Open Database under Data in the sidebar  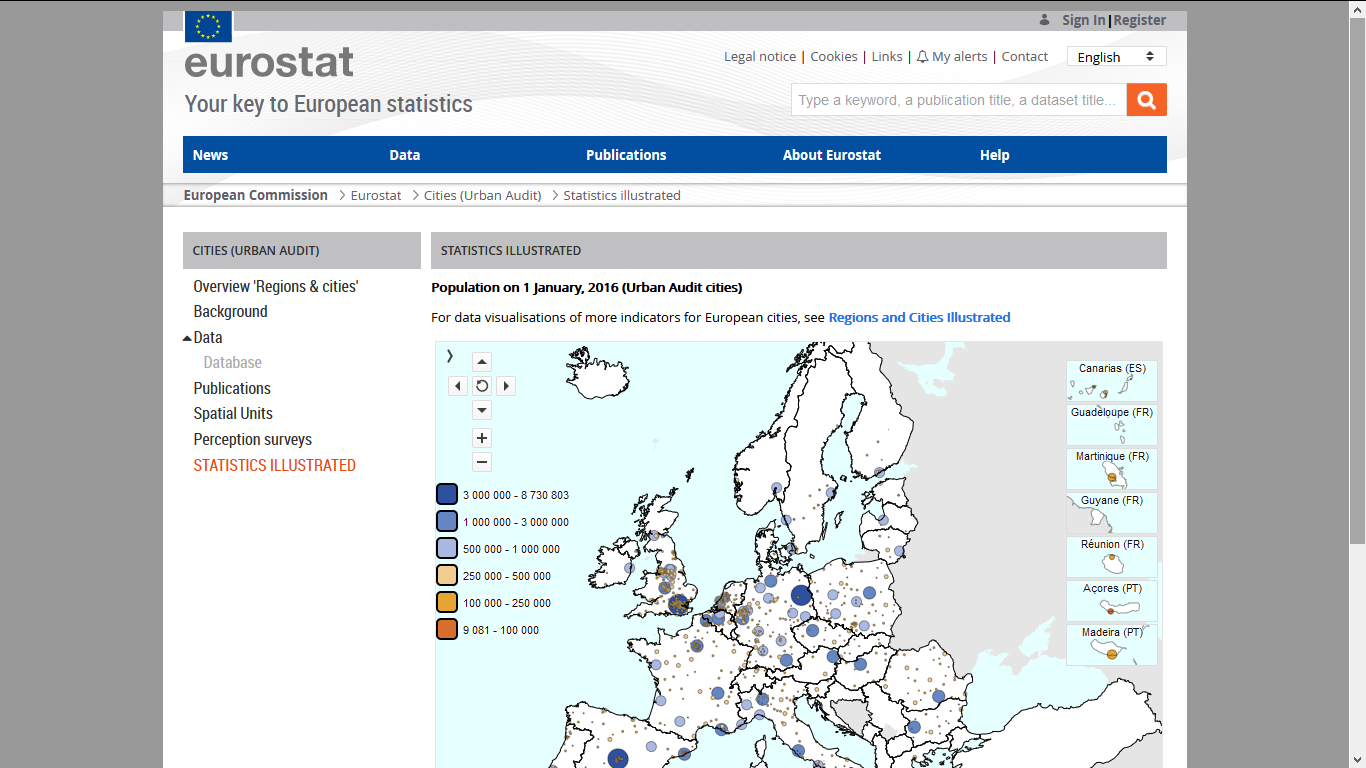233,363
